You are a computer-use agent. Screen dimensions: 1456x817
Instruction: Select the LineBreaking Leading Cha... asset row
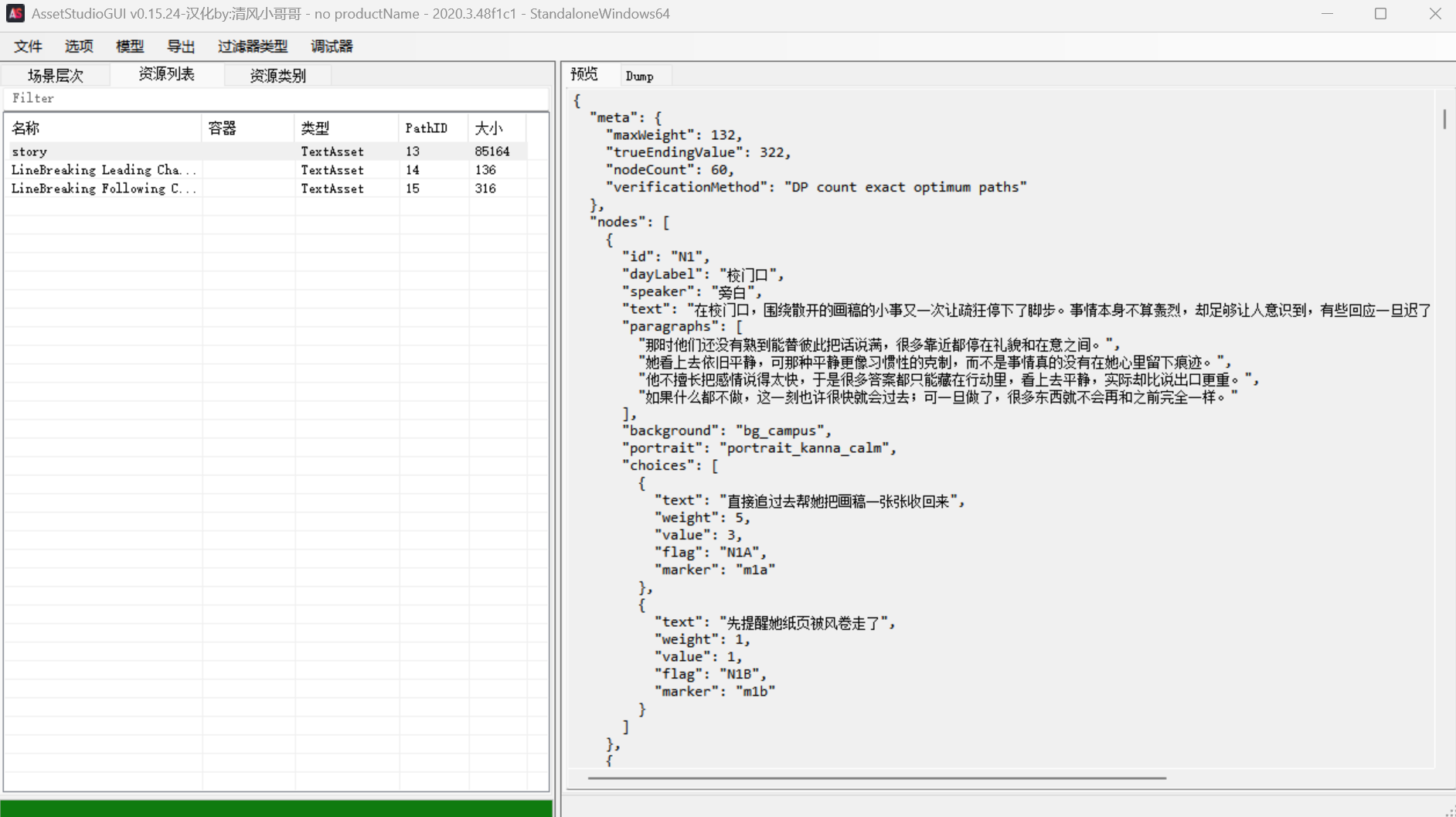(x=267, y=170)
